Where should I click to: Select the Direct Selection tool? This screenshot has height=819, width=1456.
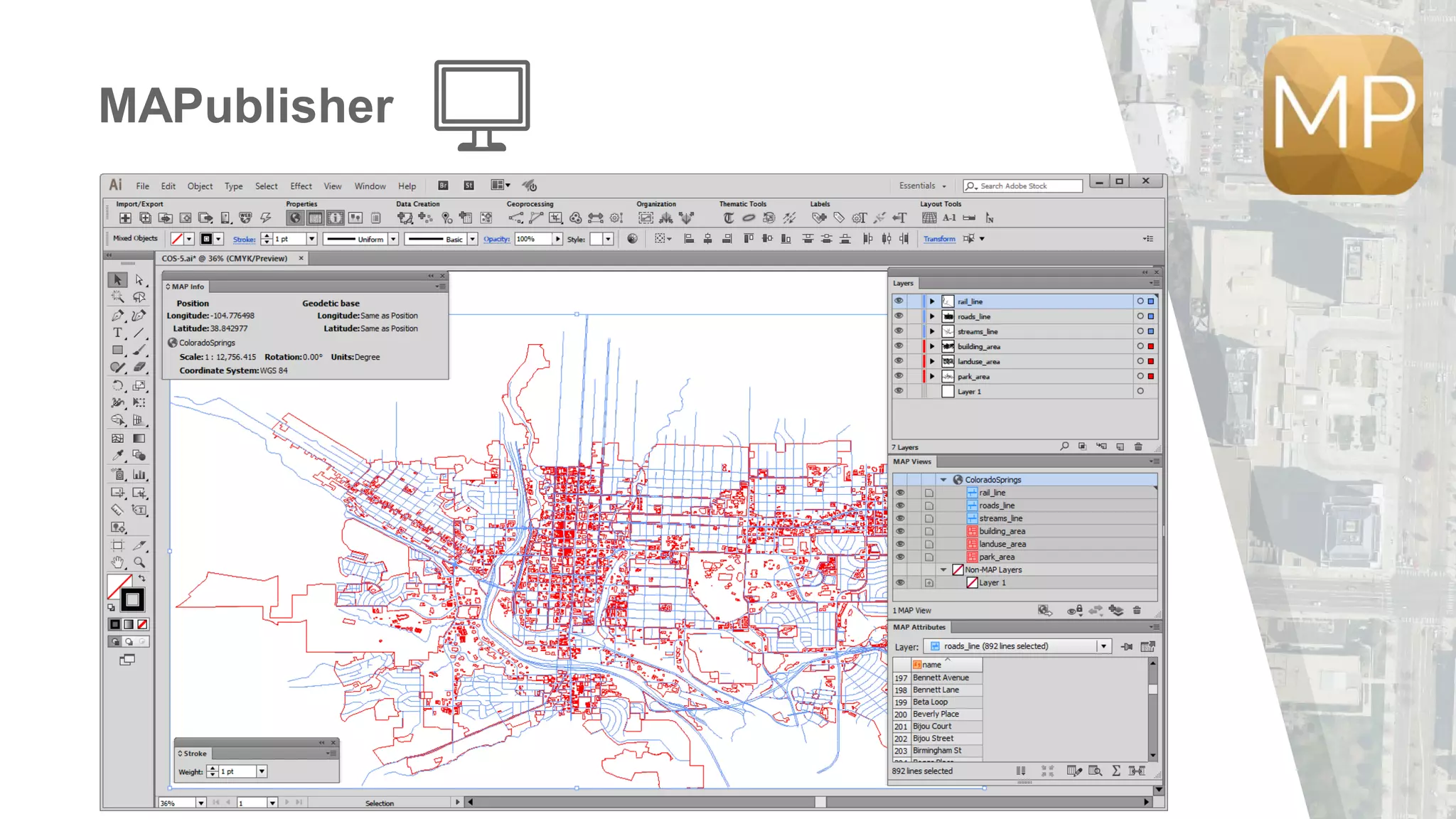pyautogui.click(x=139, y=280)
